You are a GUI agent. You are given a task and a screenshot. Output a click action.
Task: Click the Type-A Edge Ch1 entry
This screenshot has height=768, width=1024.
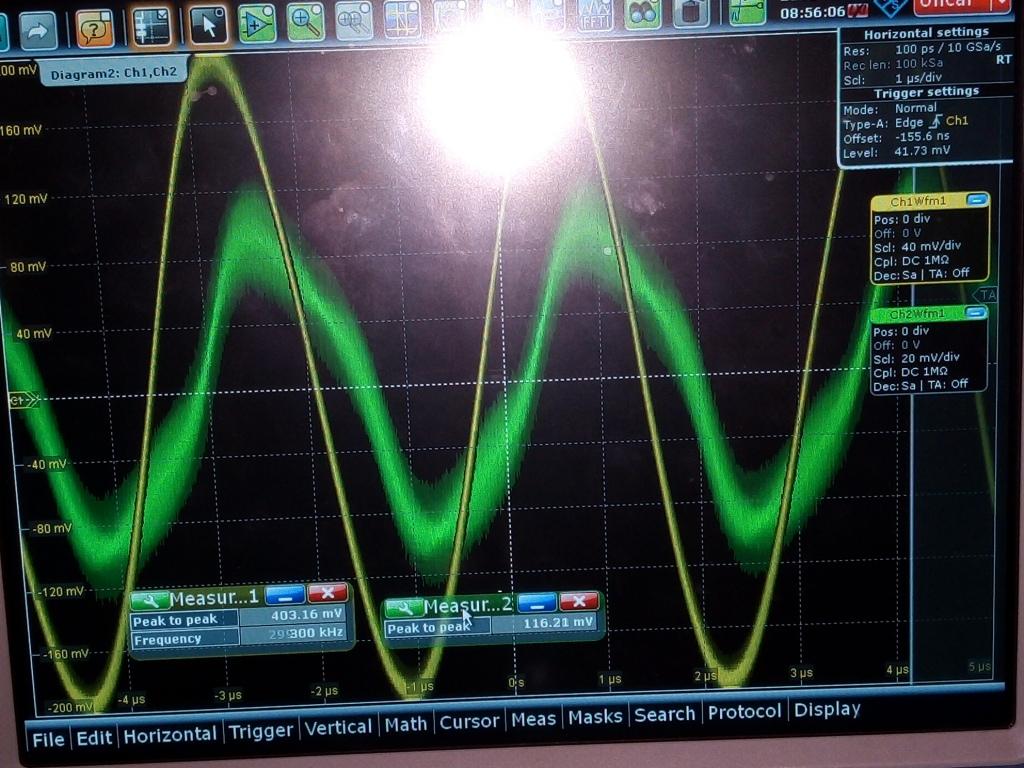[905, 122]
